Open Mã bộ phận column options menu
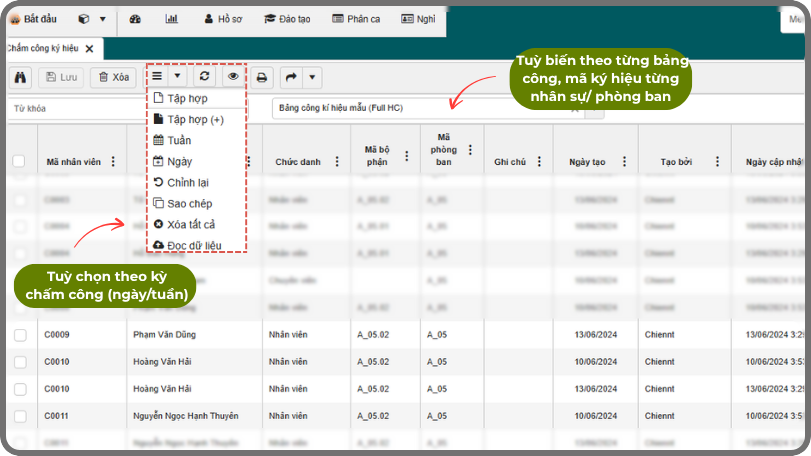This screenshot has height=456, width=811. click(407, 156)
